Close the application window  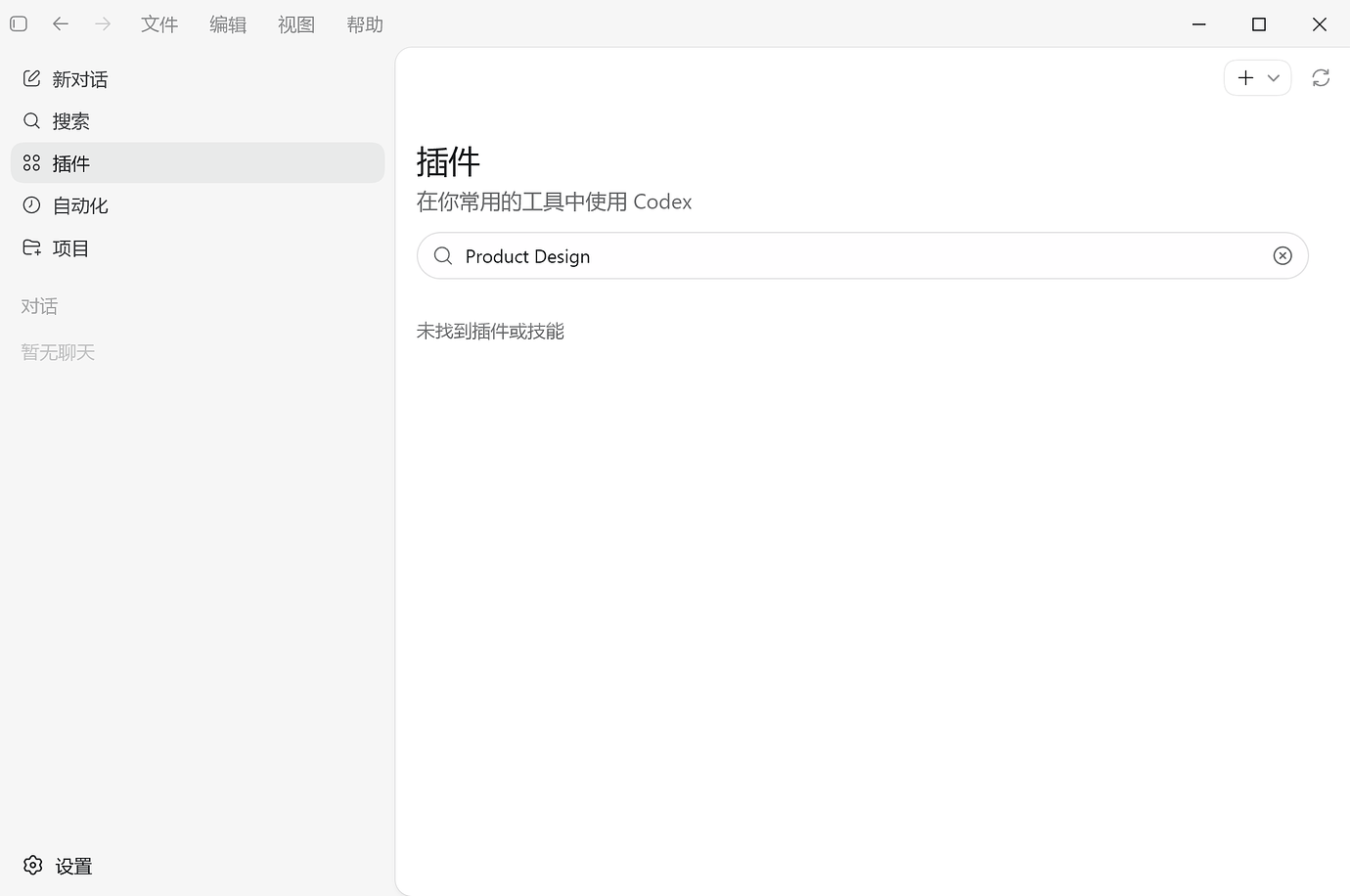click(1320, 24)
